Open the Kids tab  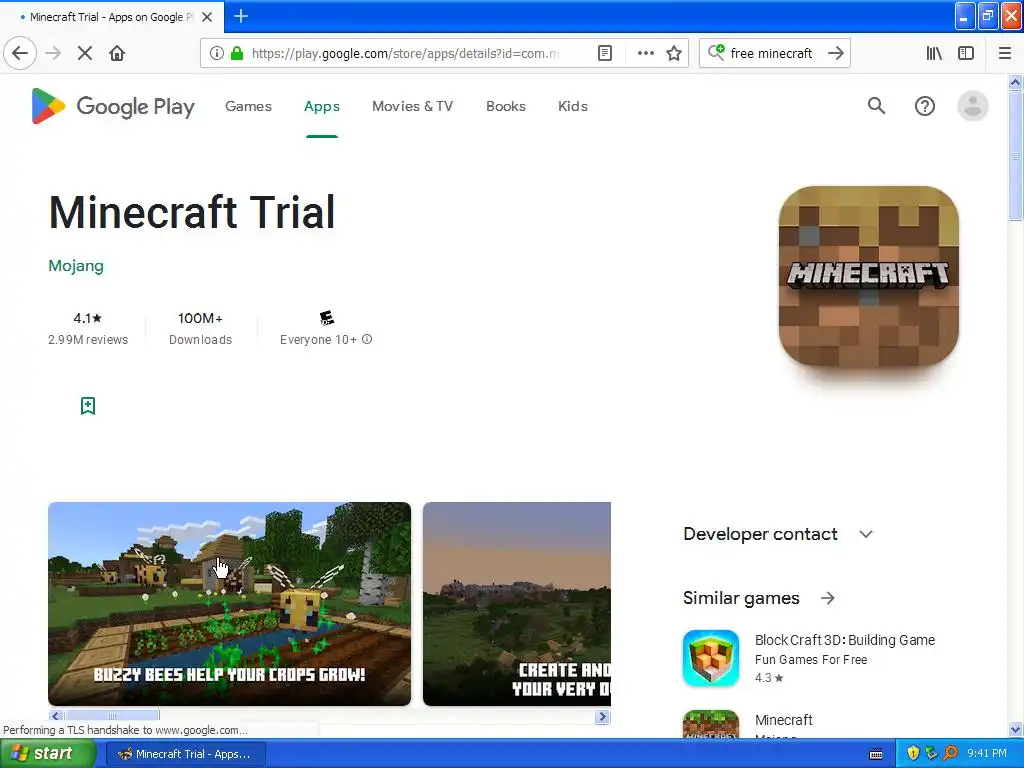(573, 106)
